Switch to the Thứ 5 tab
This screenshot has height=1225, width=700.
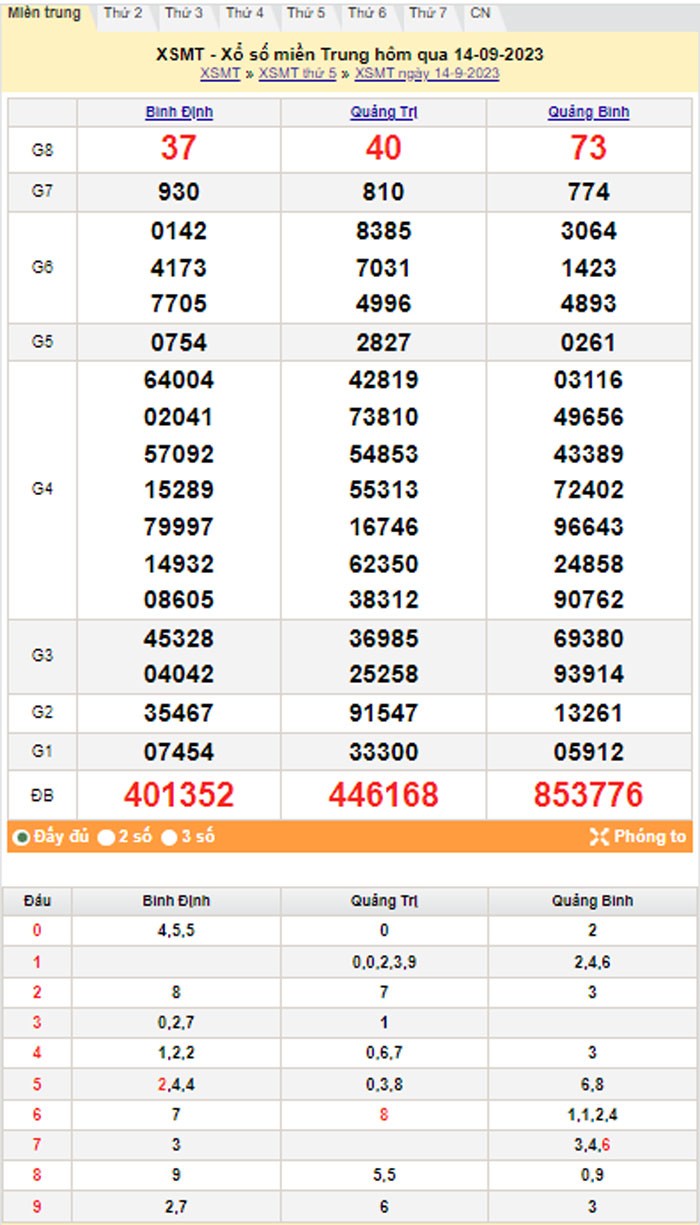306,14
